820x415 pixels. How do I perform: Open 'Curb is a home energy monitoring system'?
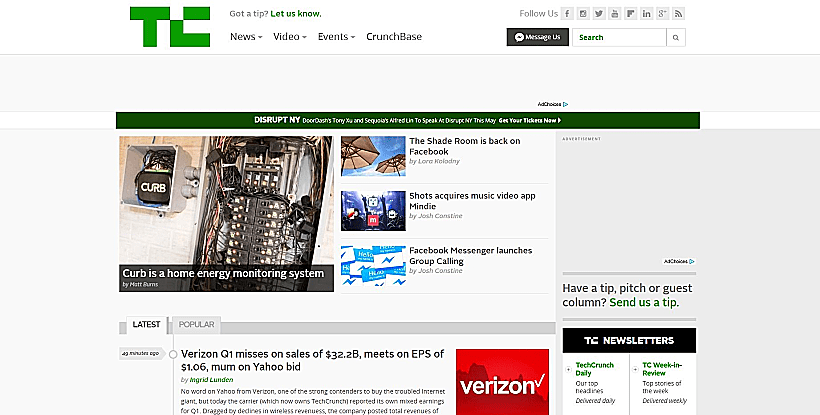click(x=223, y=273)
